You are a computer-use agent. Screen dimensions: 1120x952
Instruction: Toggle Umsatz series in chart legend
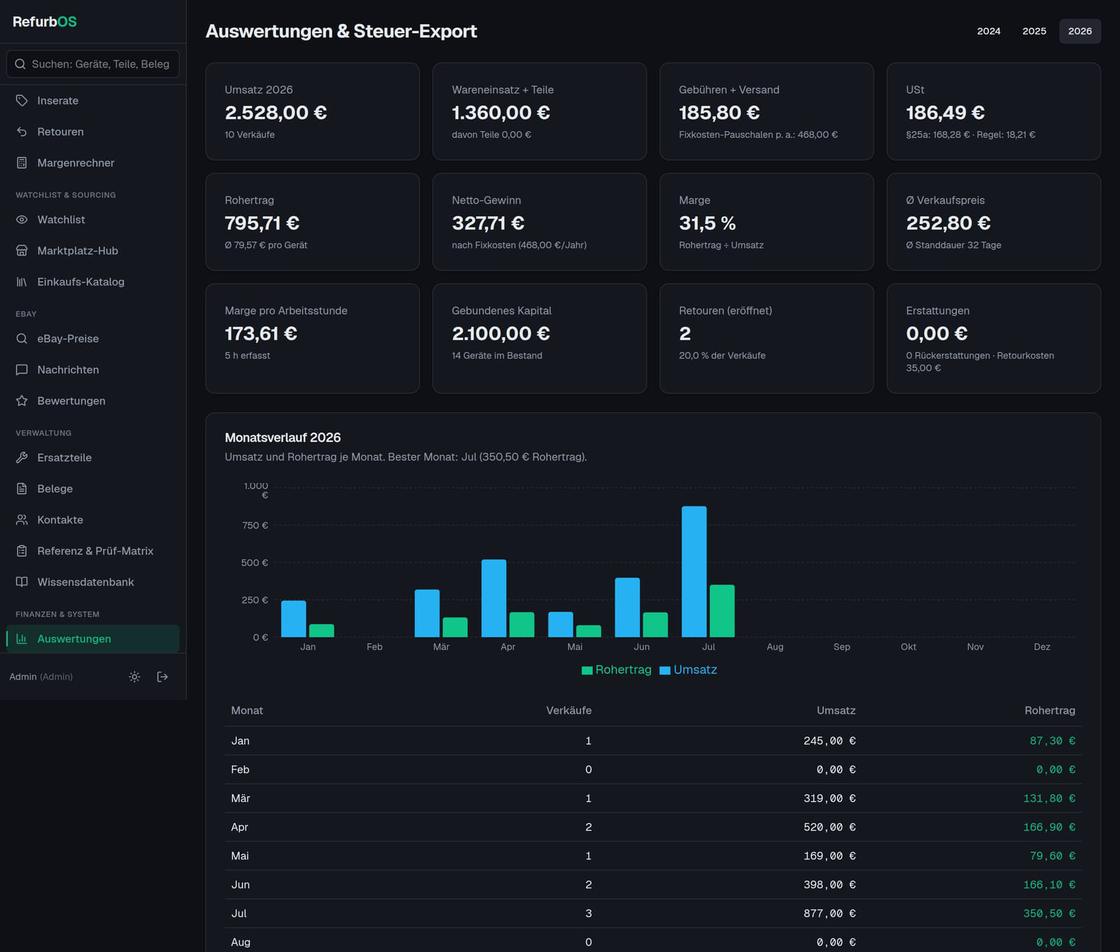688,670
